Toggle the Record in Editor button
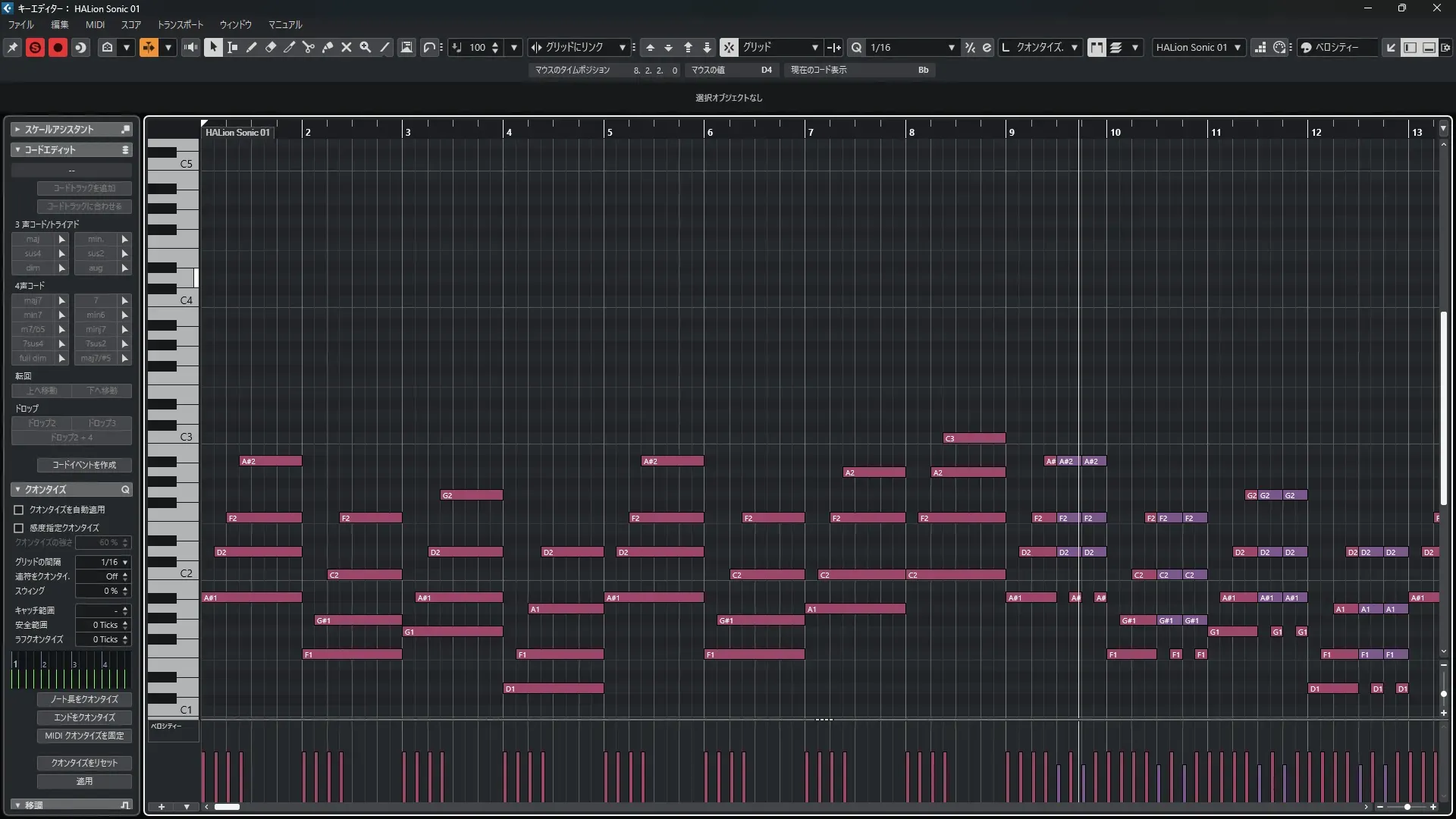Image resolution: width=1456 pixels, height=819 pixels. pyautogui.click(x=58, y=47)
